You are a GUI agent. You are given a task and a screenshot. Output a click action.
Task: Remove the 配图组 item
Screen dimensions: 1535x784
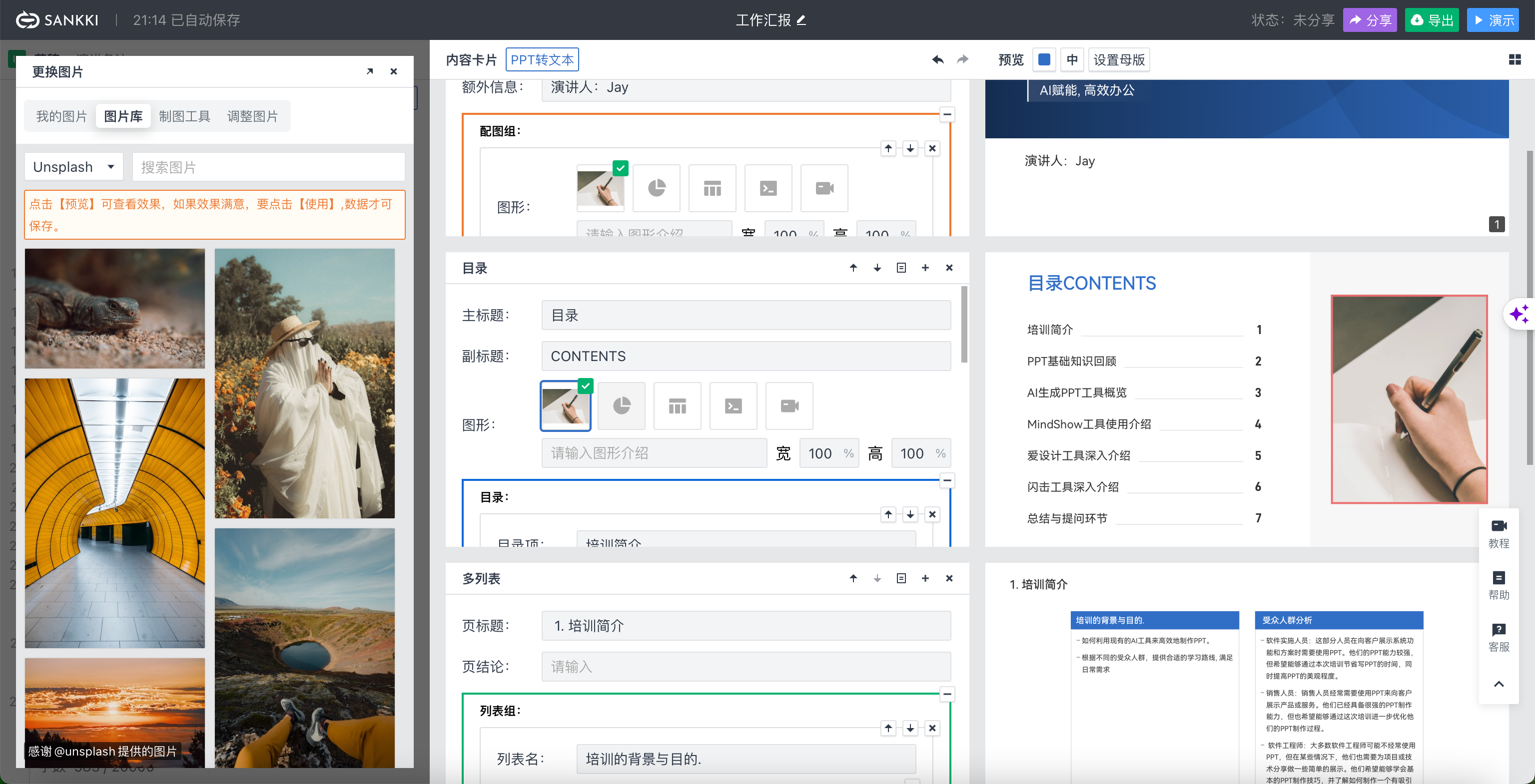coord(932,148)
